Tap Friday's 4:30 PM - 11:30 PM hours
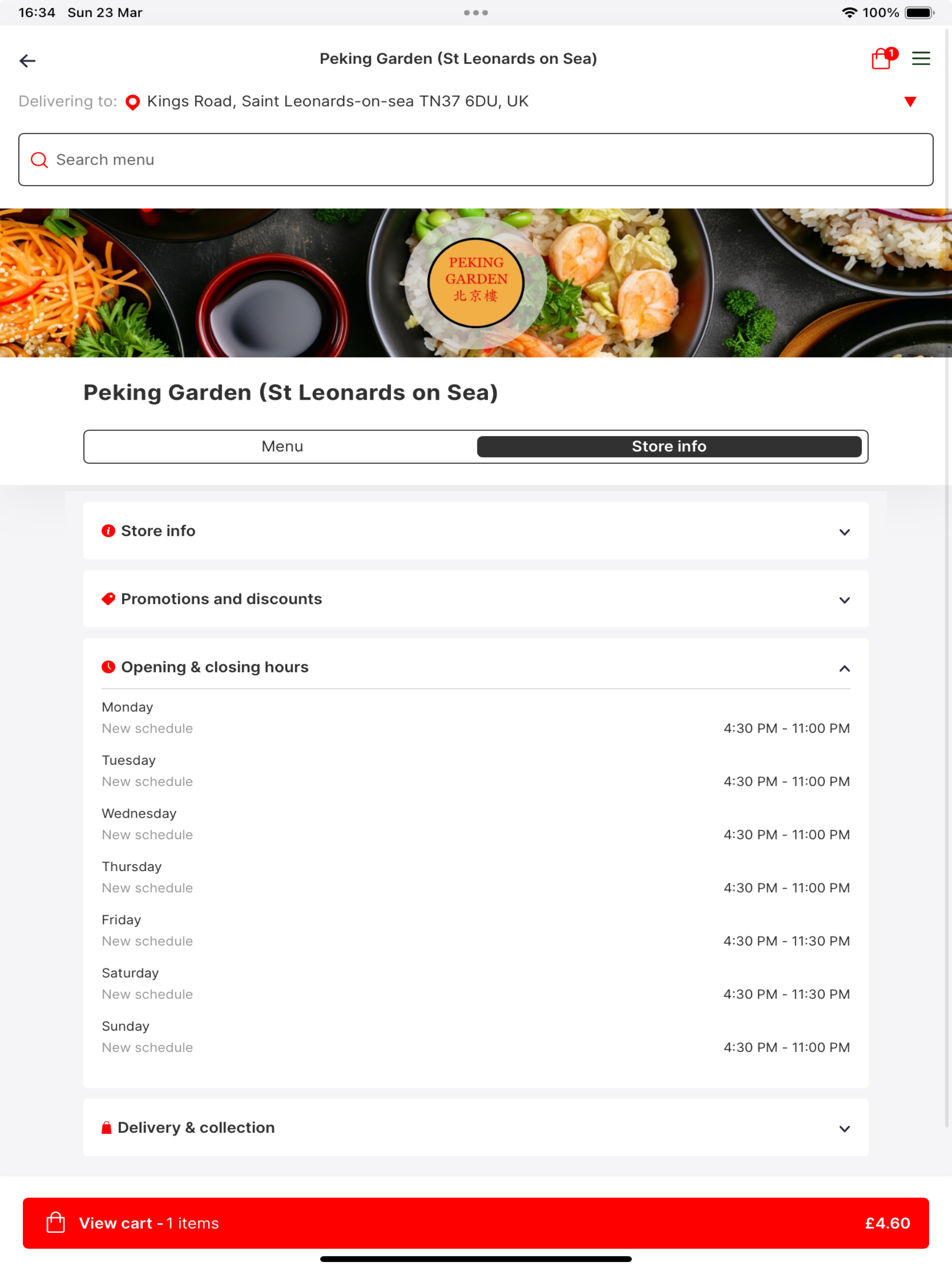The width and height of the screenshot is (952, 1270). [x=787, y=941]
